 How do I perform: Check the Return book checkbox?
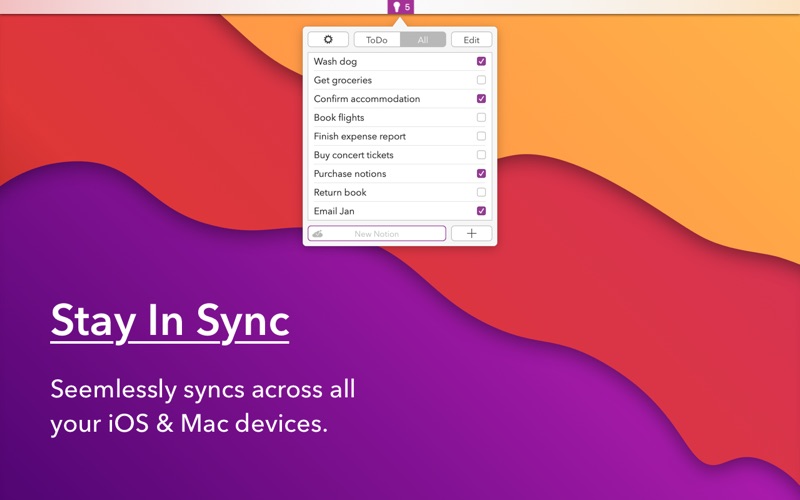481,192
